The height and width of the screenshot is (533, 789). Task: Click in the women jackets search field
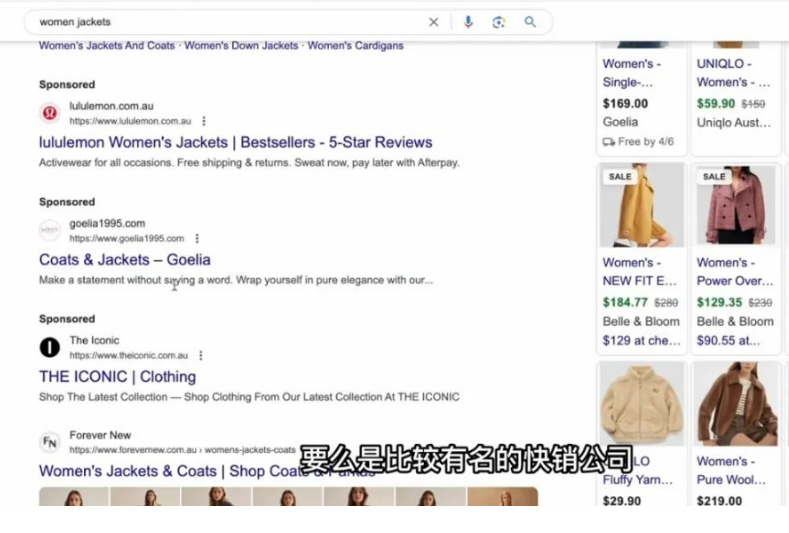click(226, 22)
